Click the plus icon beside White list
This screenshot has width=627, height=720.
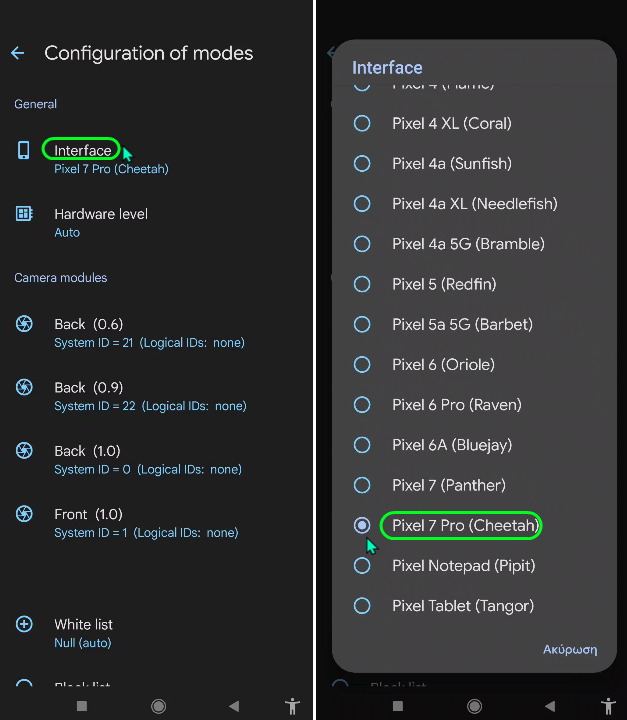point(24,624)
